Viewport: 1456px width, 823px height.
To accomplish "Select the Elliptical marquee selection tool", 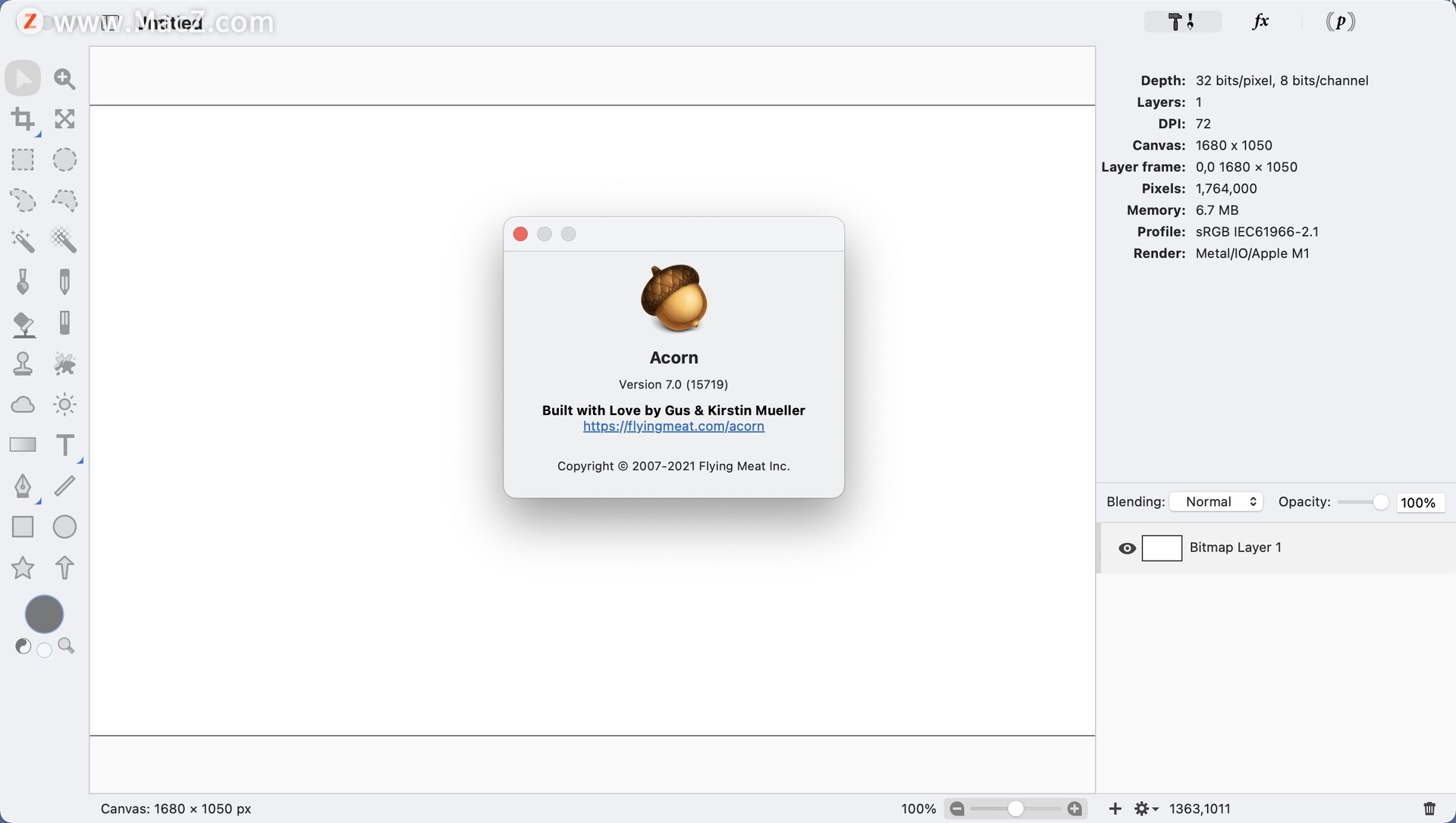I will (x=64, y=159).
